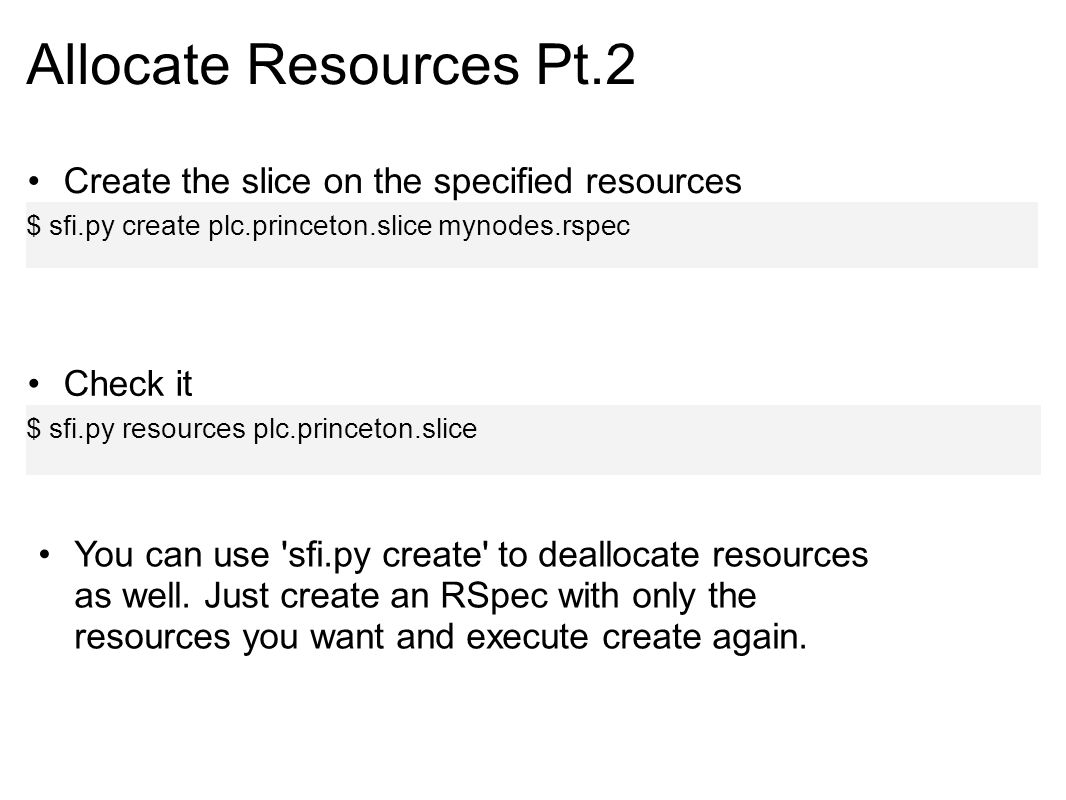Click the dollar sign in the resources command

click(34, 429)
